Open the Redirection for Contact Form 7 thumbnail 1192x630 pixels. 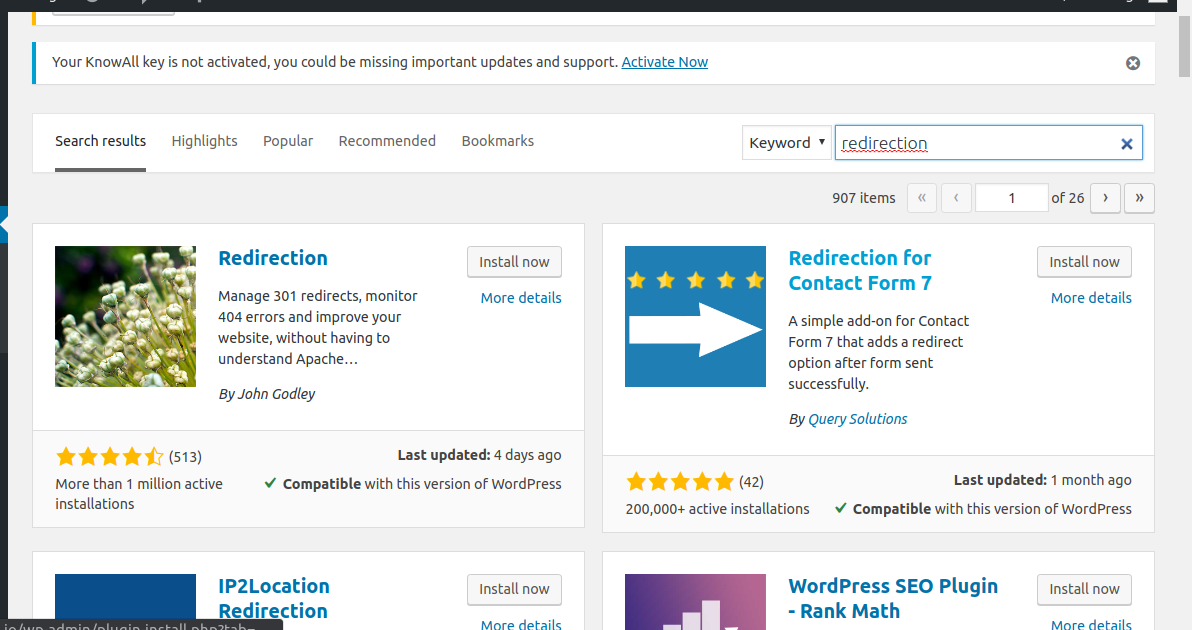point(696,316)
